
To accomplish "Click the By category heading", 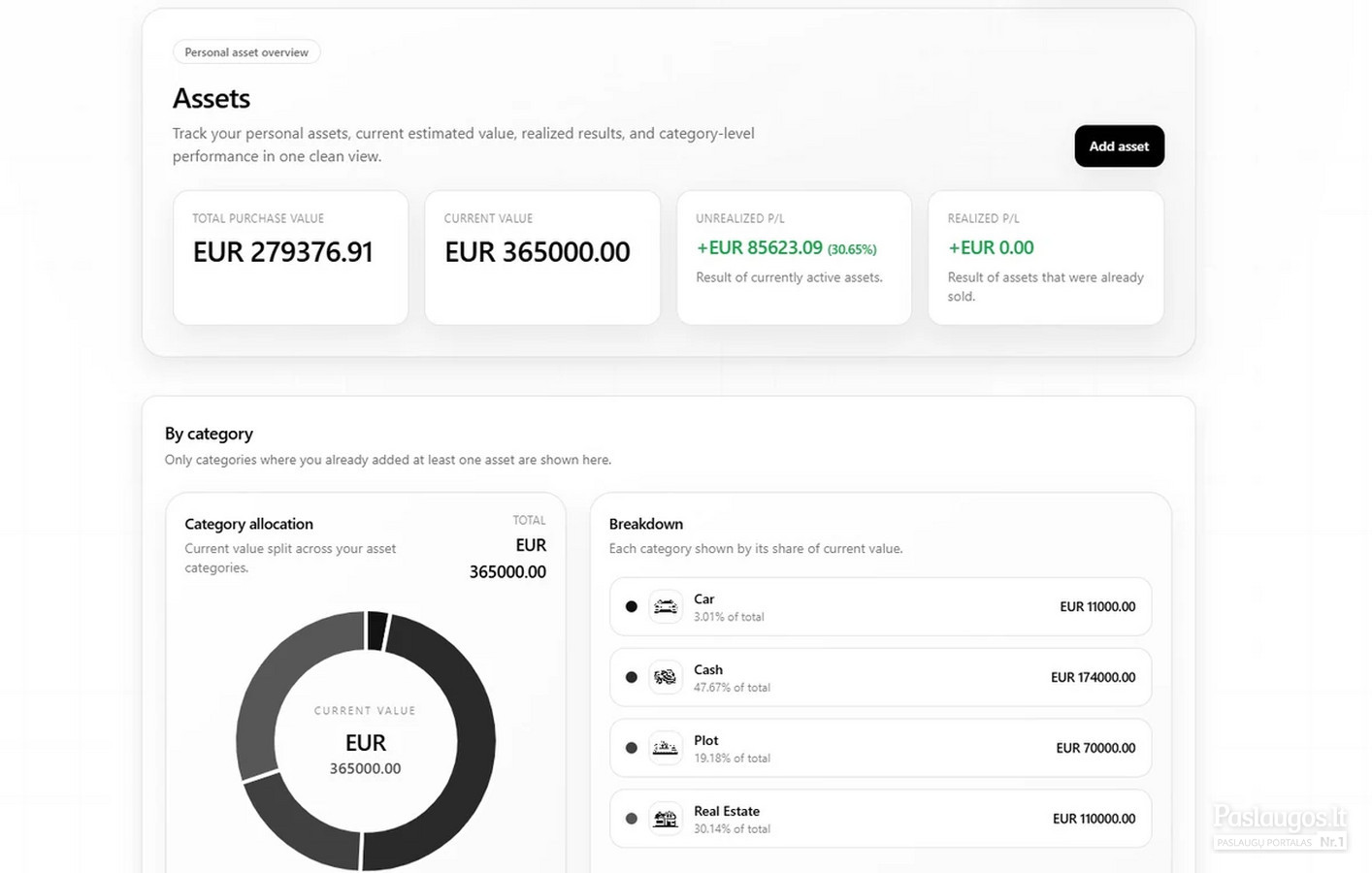I will coord(209,434).
